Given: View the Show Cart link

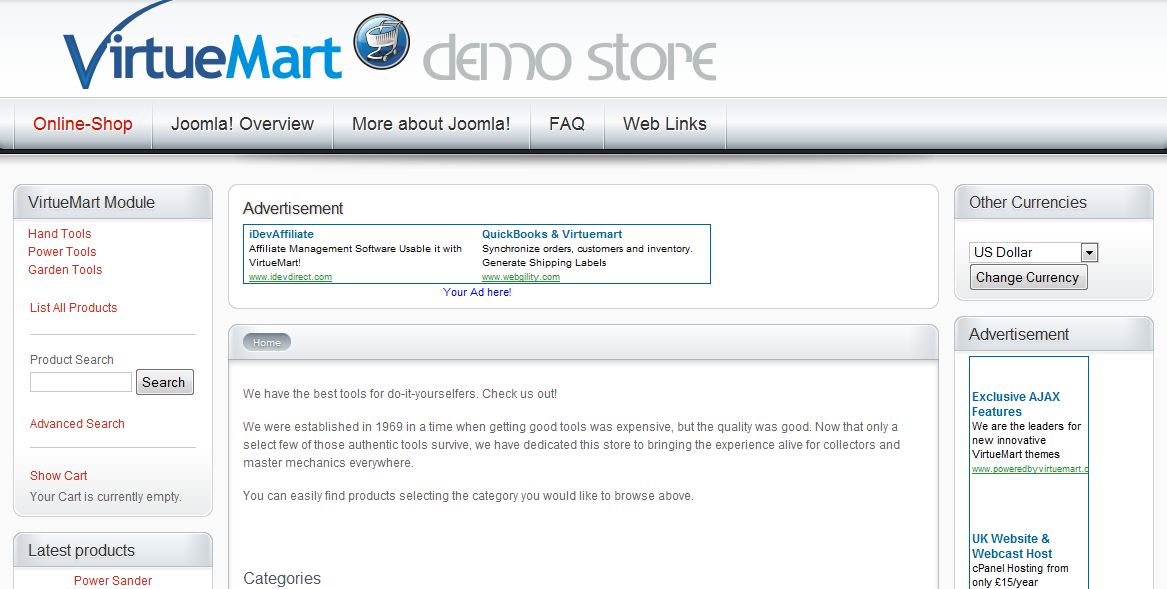Looking at the screenshot, I should 59,476.
